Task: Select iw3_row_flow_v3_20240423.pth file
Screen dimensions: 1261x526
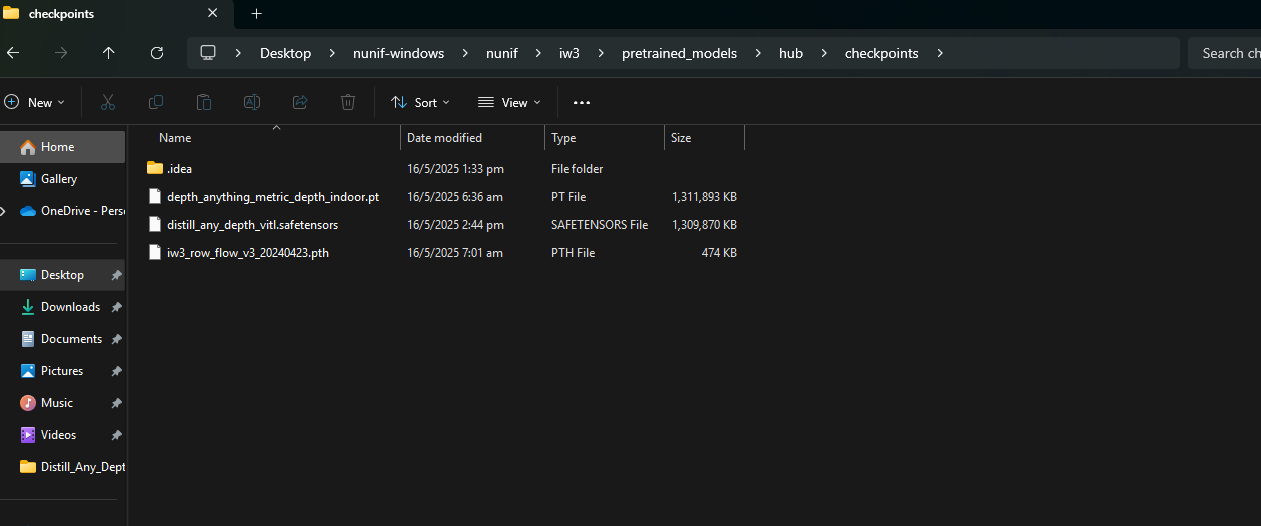Action: tap(248, 253)
